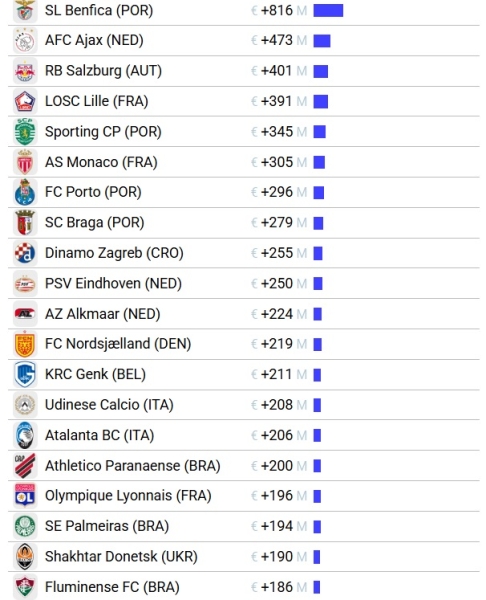This screenshot has width=486, height=600.
Task: Select the Udinese Calcio (ITA) row name
Action: [x=109, y=405]
